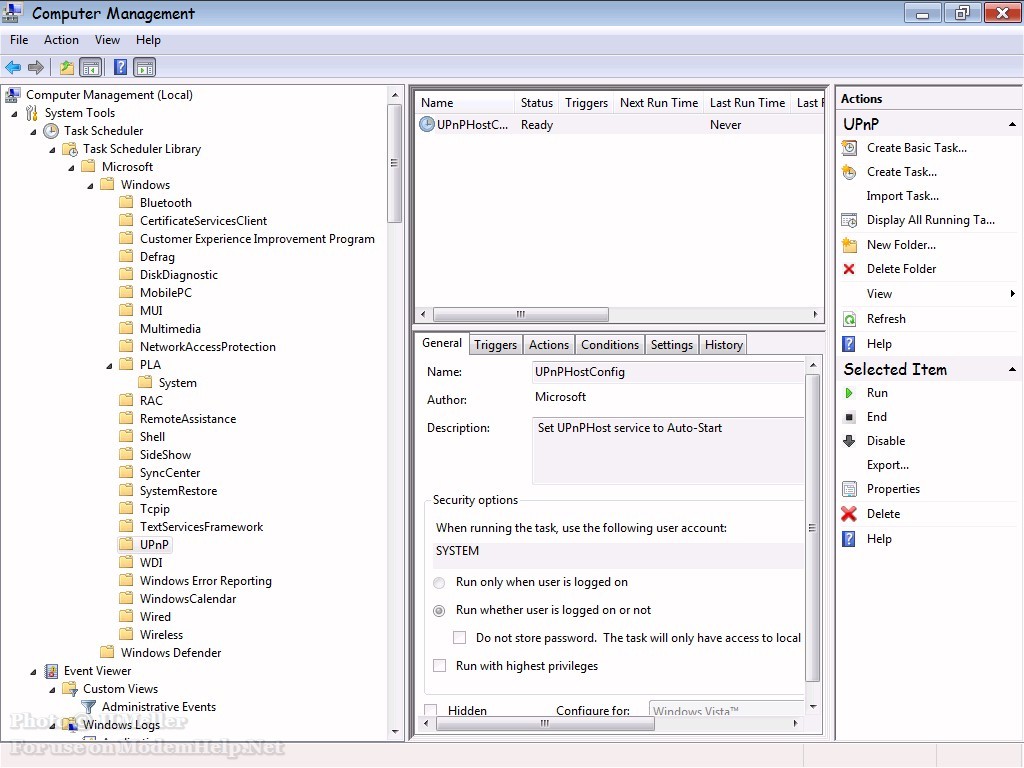Click the task details vertical scrollbar thumb

[x=812, y=528]
